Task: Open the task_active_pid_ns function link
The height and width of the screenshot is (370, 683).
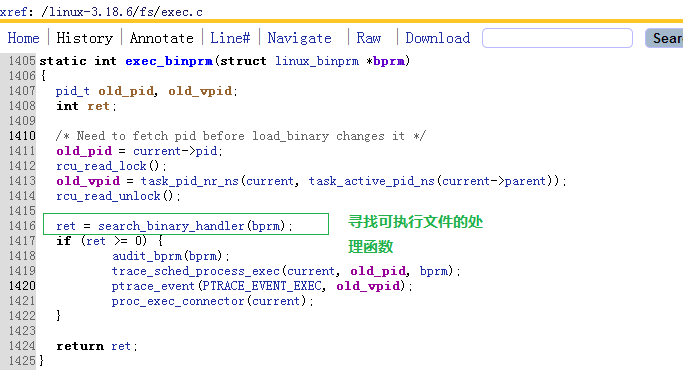Action: click(x=372, y=181)
